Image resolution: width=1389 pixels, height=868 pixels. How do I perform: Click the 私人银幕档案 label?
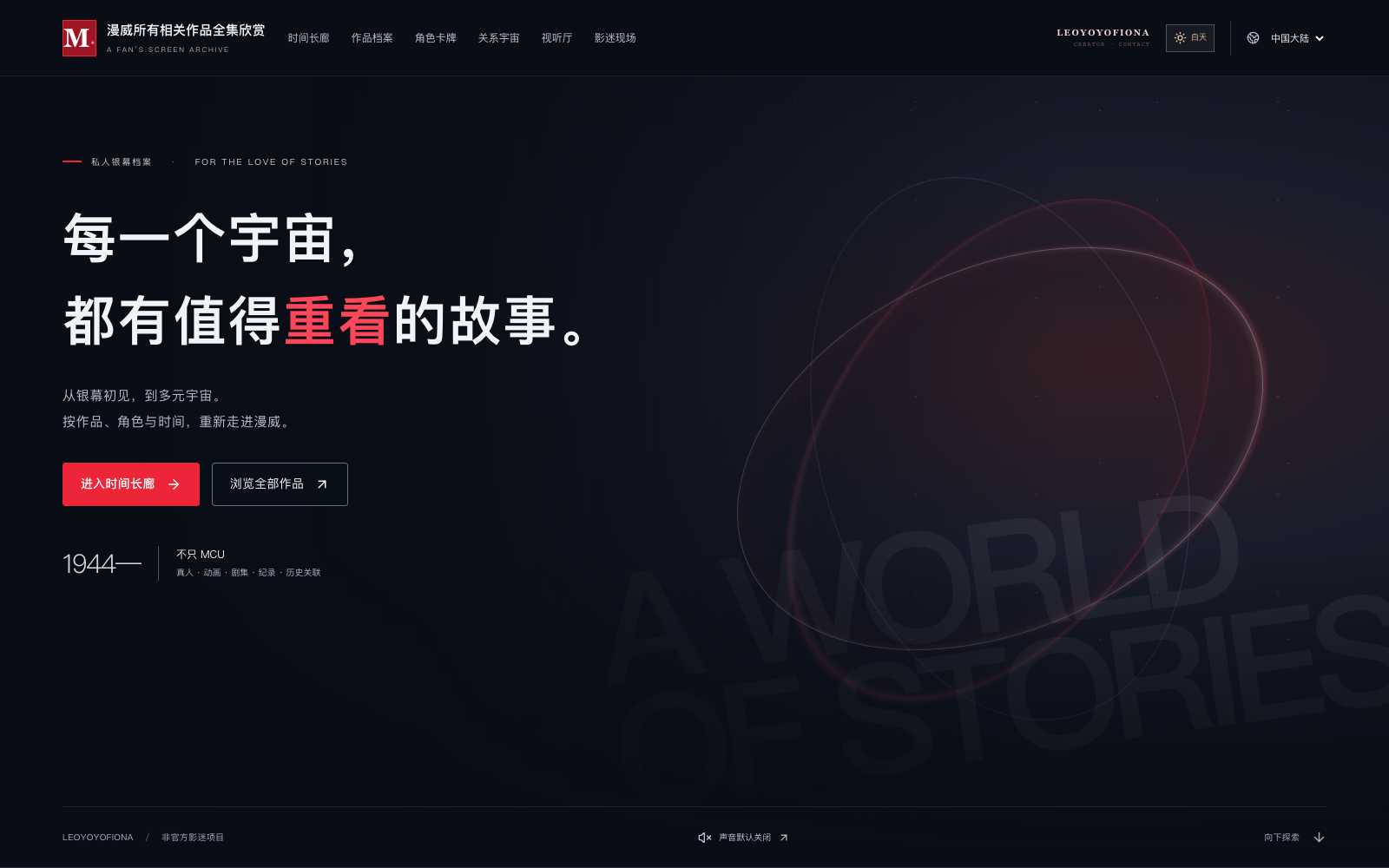(x=122, y=162)
